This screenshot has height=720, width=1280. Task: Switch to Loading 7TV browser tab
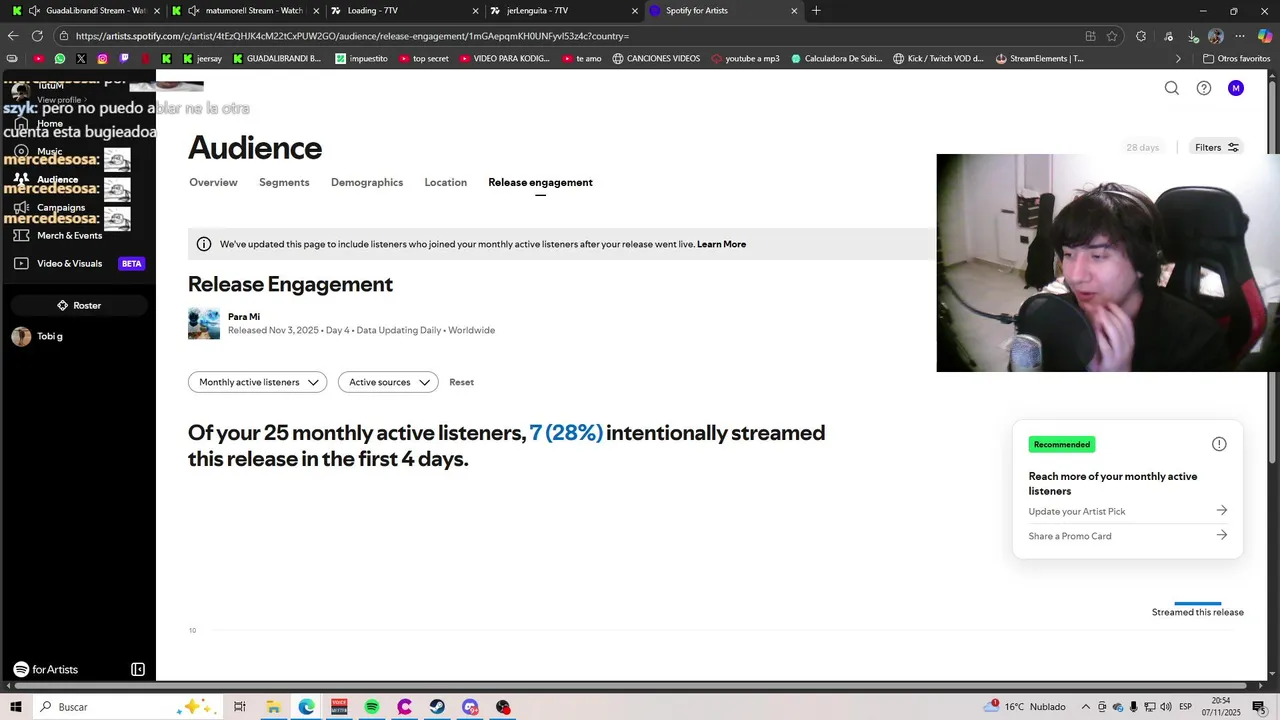[x=403, y=11]
